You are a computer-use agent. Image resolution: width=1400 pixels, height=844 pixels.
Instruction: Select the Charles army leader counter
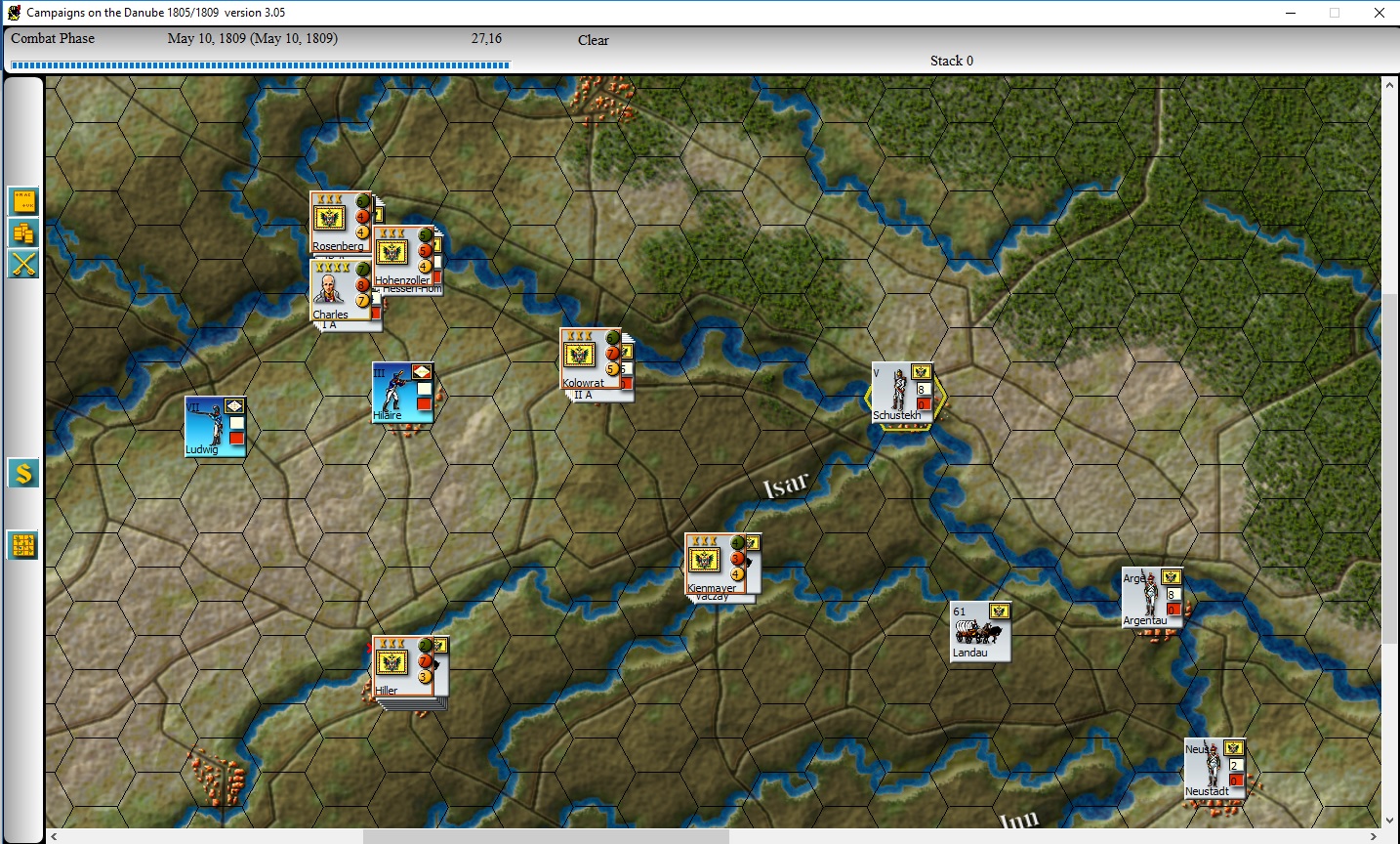point(341,290)
